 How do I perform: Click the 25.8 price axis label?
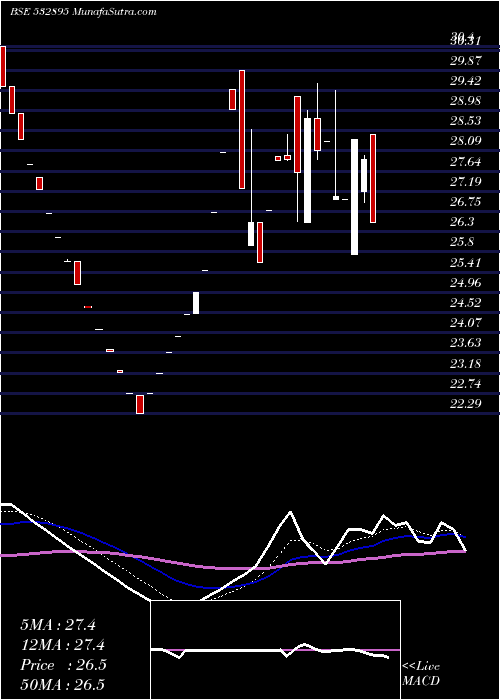[x=462, y=242]
